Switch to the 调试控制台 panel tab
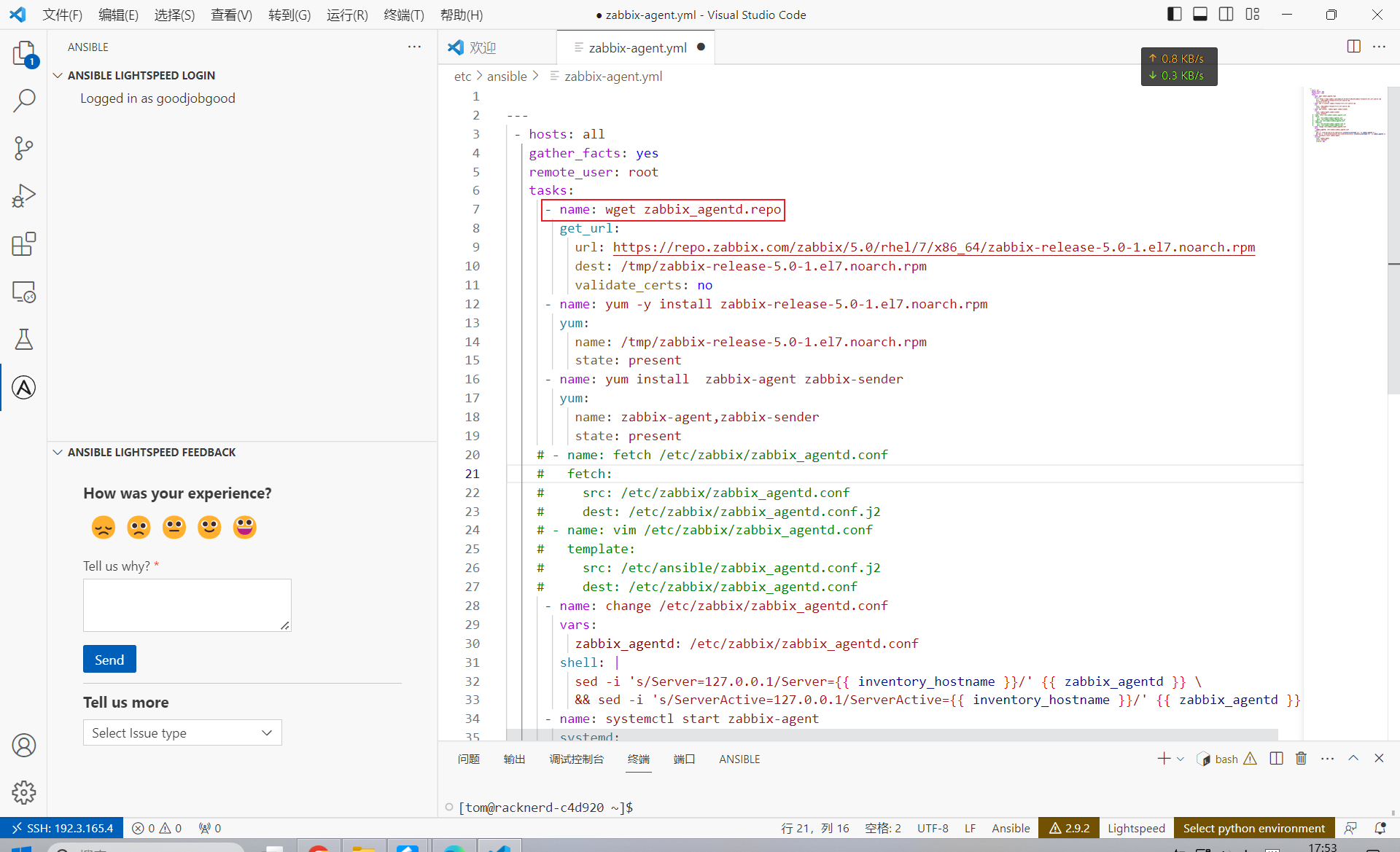This screenshot has width=1400, height=852. (x=577, y=759)
